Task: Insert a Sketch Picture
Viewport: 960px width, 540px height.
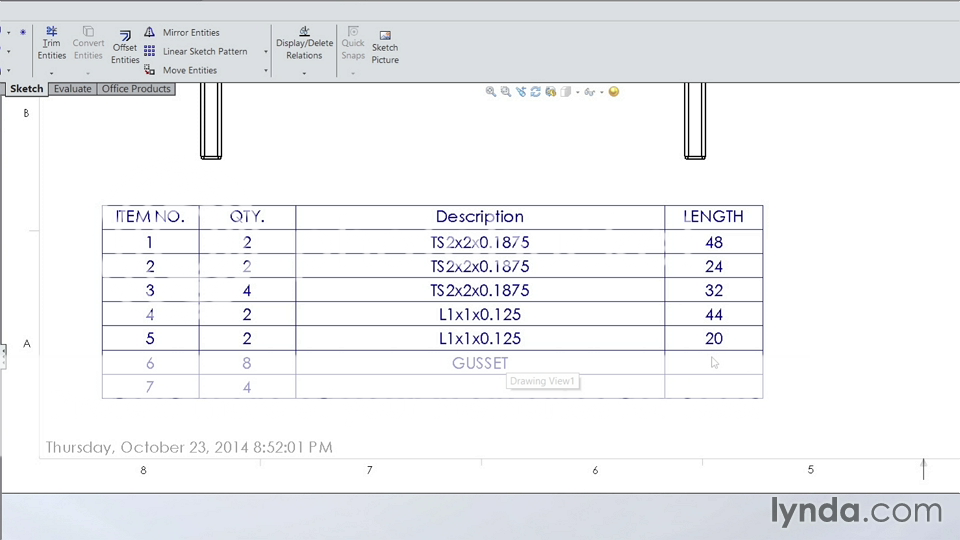Action: [x=385, y=46]
